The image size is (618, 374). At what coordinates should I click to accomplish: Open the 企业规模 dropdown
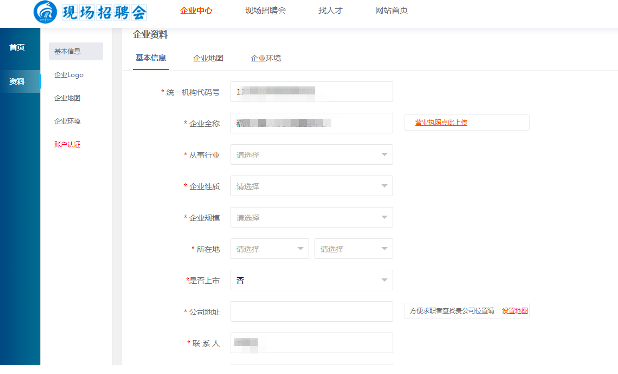tap(311, 217)
